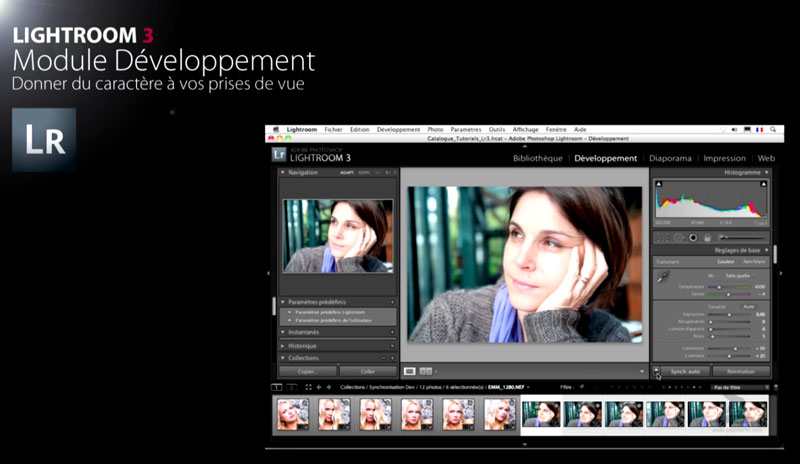Clear the Historique panel with X icon
This screenshot has height=464, width=800.
pos(392,346)
